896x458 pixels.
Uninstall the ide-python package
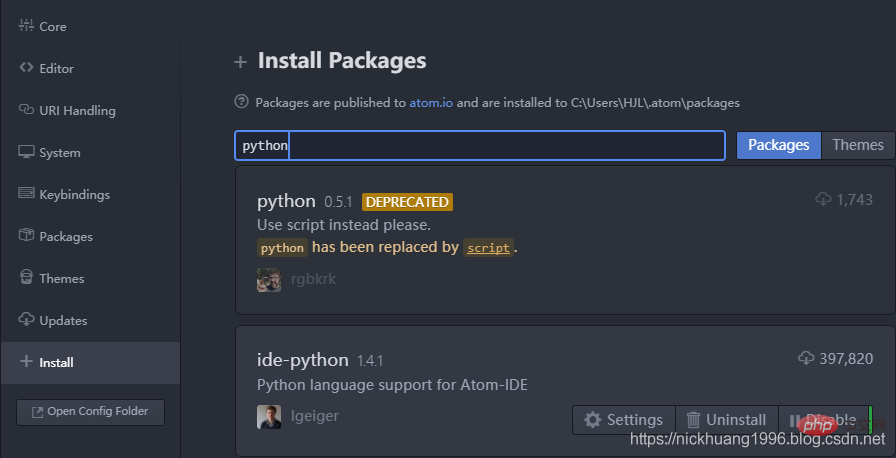[x=727, y=420]
